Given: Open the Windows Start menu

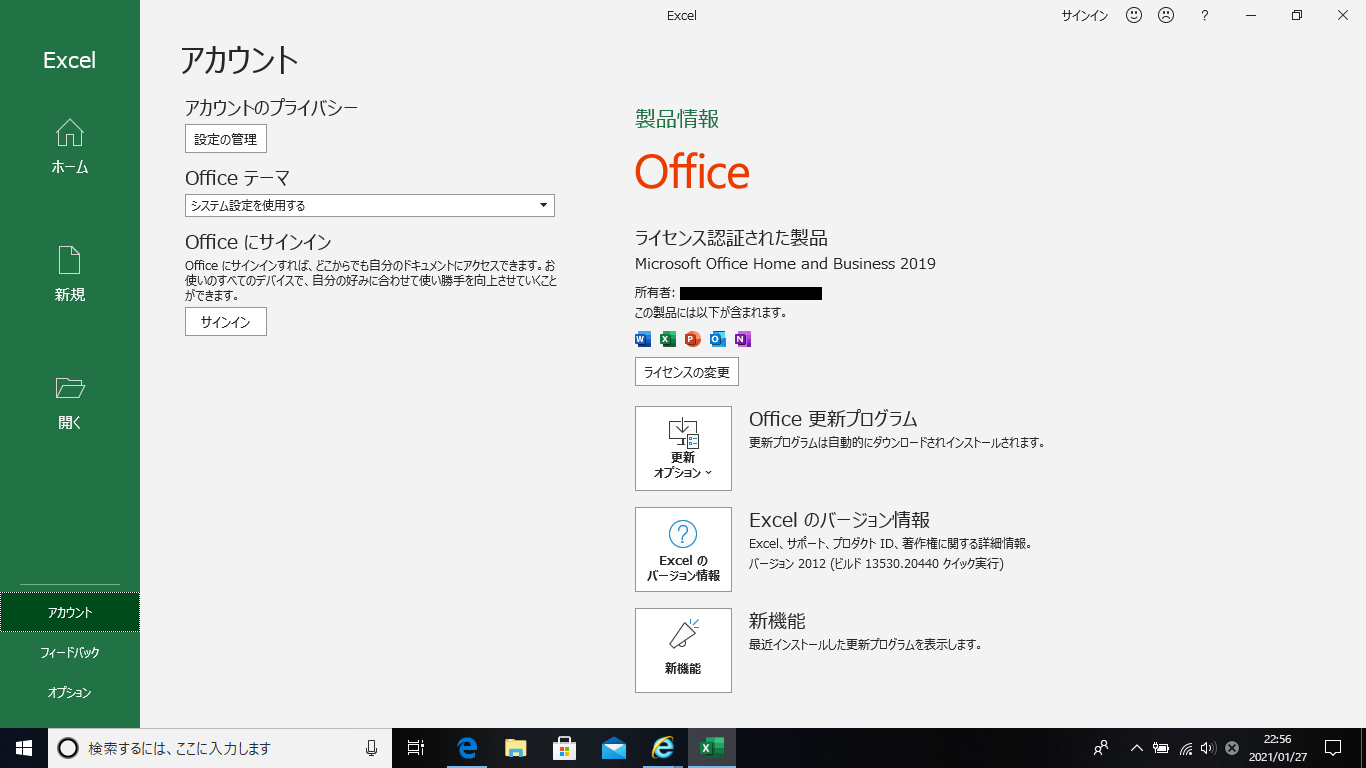Looking at the screenshot, I should click(24, 748).
